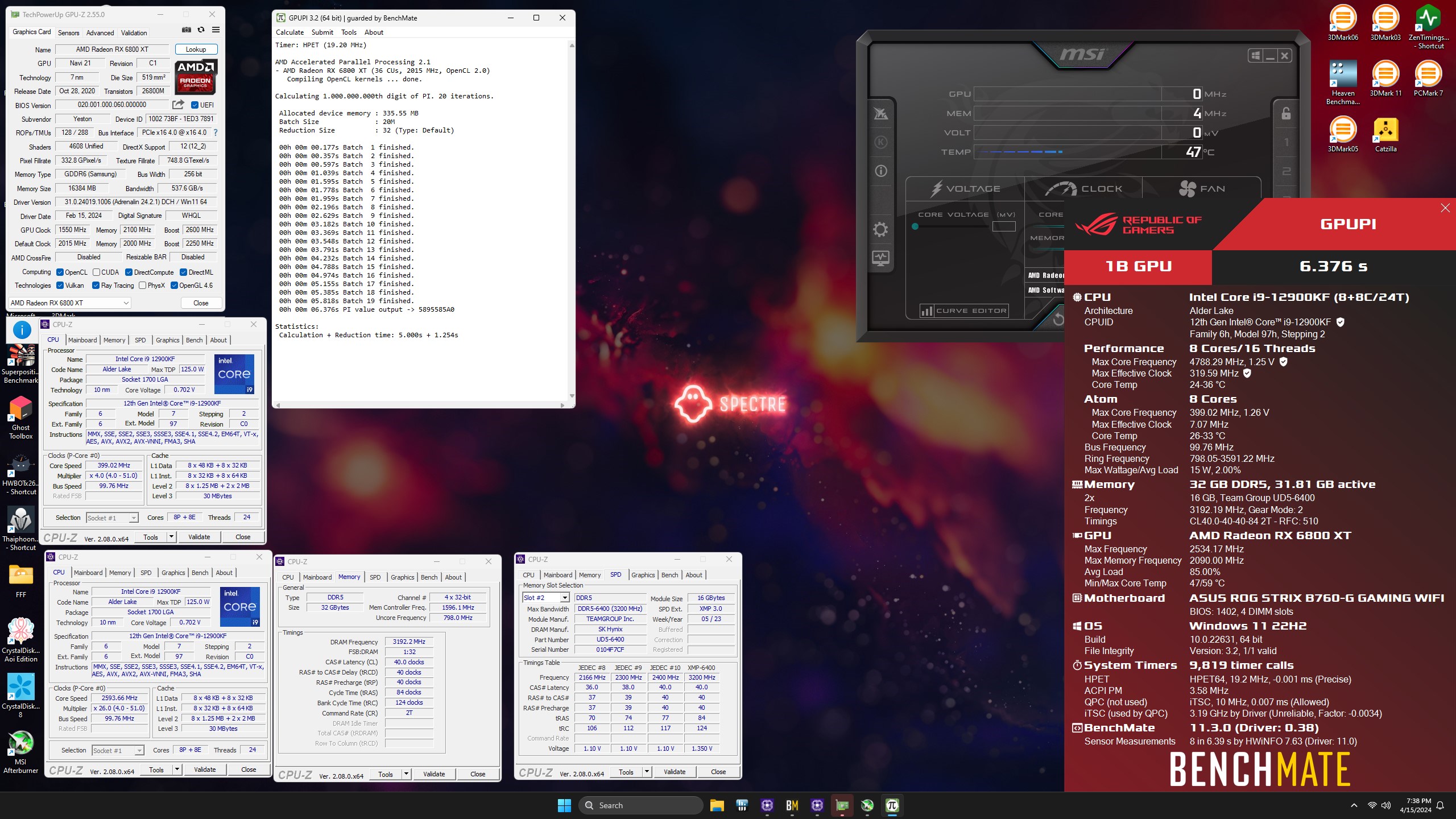Click BIOS version share/export icon
The height and width of the screenshot is (819, 1456).
tap(178, 105)
